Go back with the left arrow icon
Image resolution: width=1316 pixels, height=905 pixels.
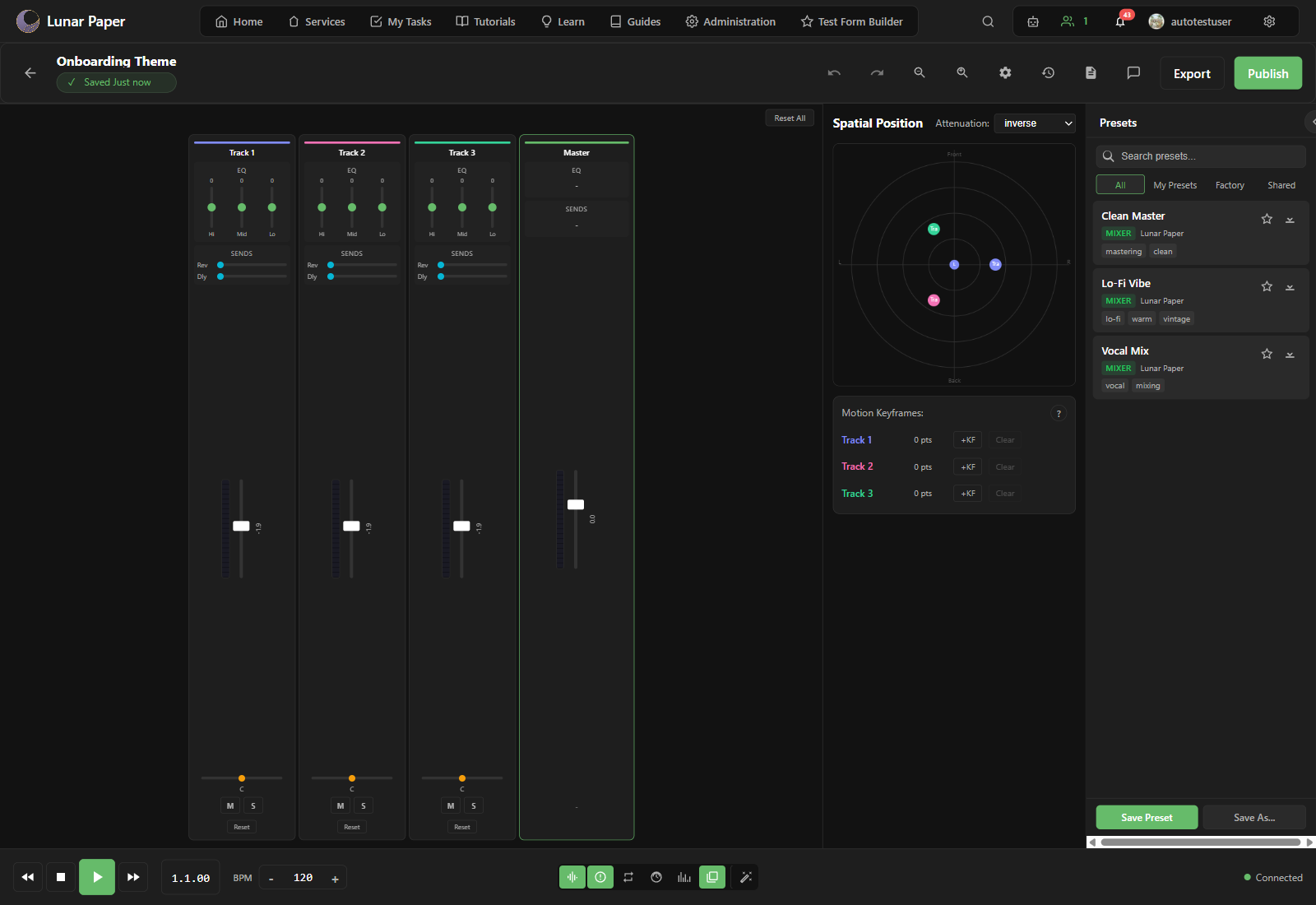tap(30, 73)
